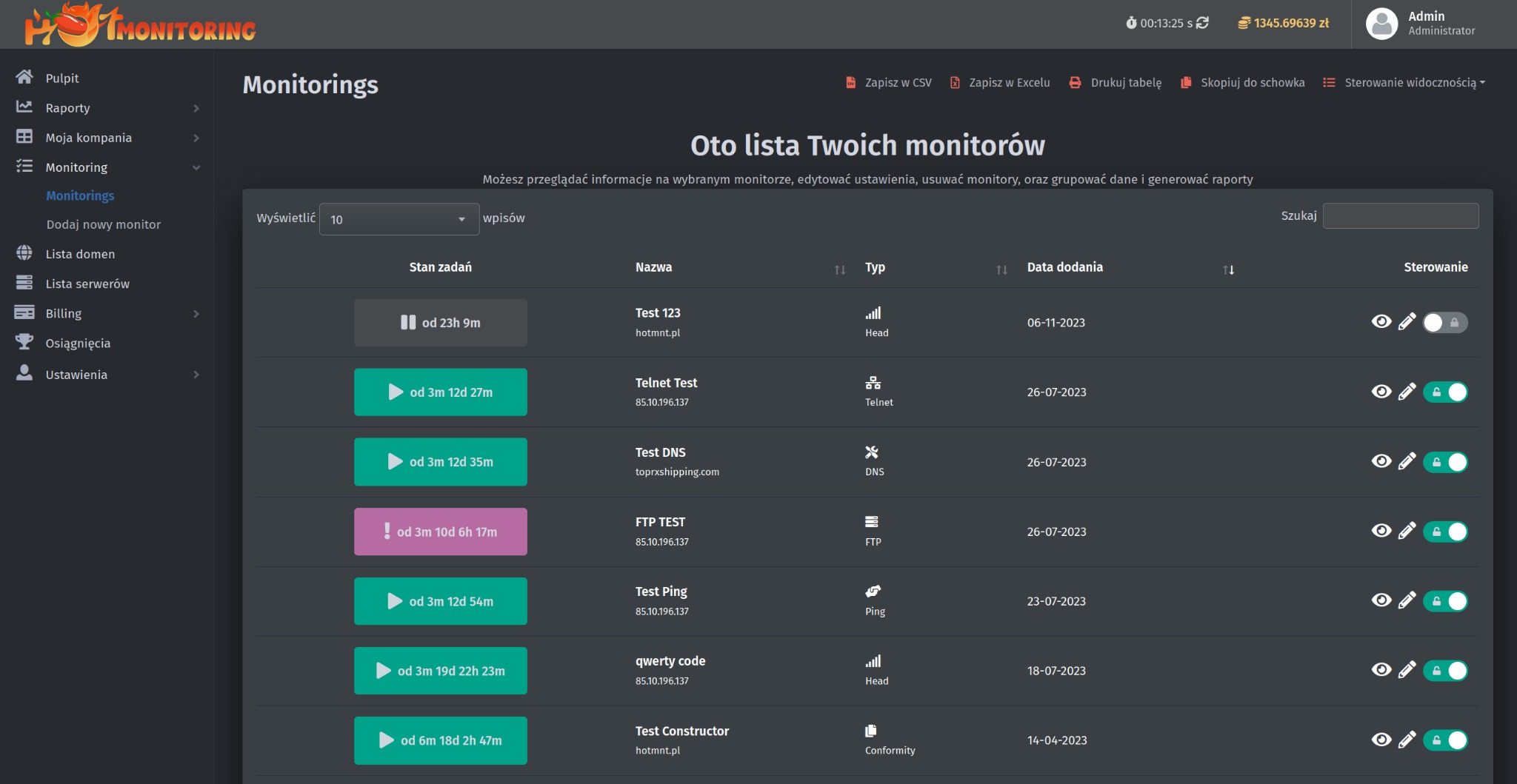Expand the Billing sidebar menu
The width and height of the screenshot is (1517, 784).
pyautogui.click(x=64, y=313)
